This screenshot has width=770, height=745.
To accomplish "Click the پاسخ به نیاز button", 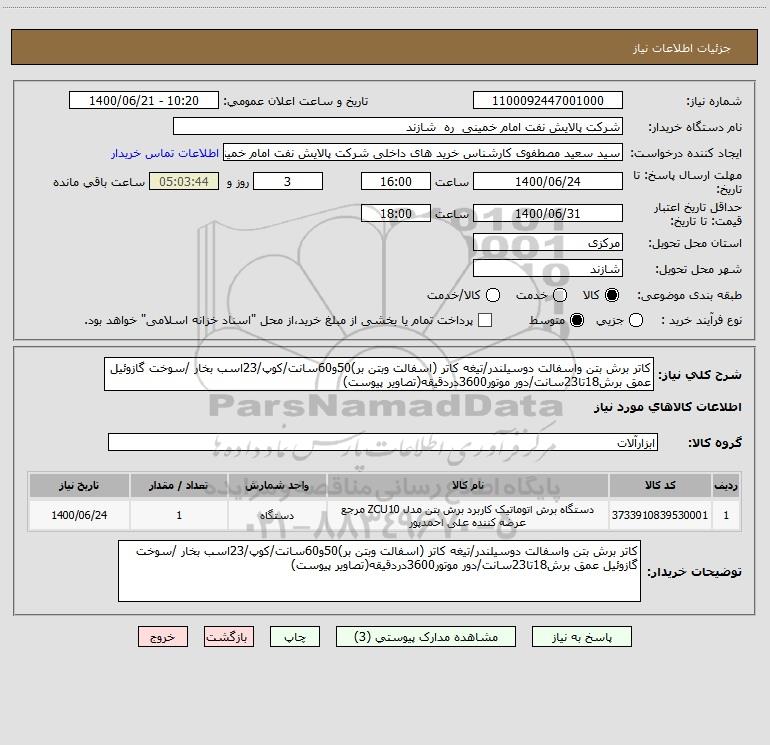I will [582, 637].
